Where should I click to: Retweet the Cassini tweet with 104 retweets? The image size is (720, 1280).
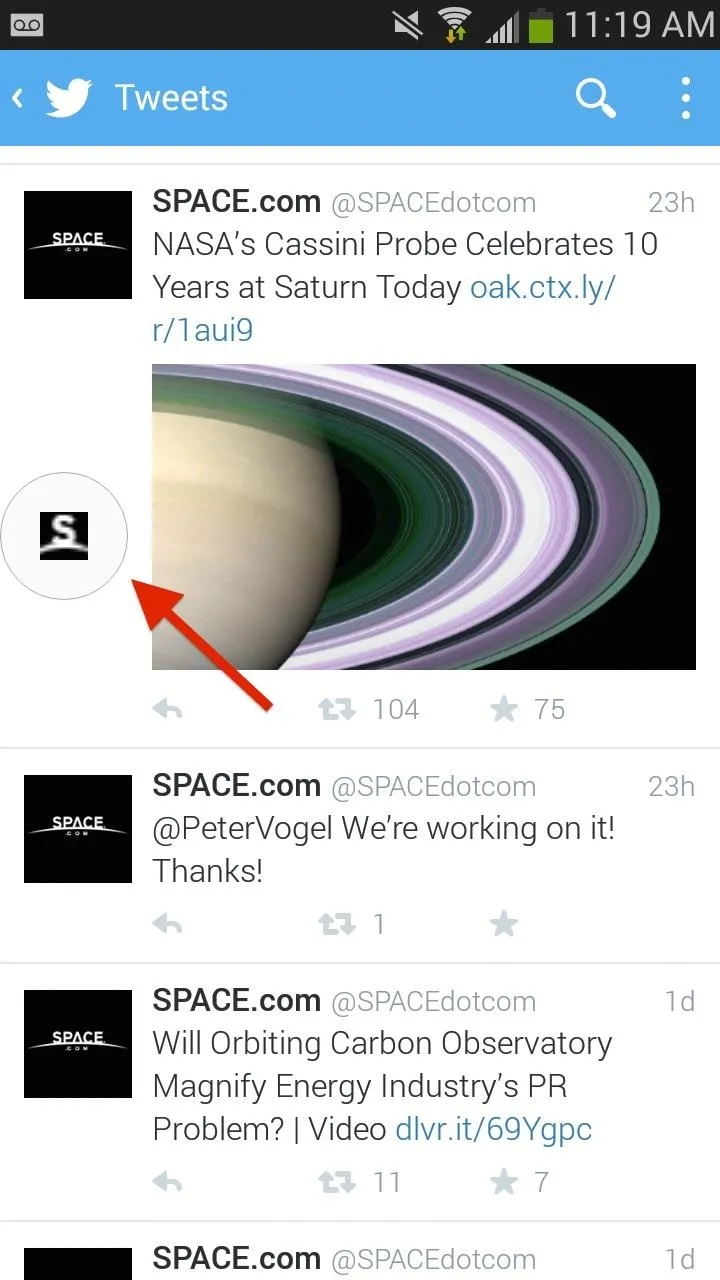pos(336,709)
